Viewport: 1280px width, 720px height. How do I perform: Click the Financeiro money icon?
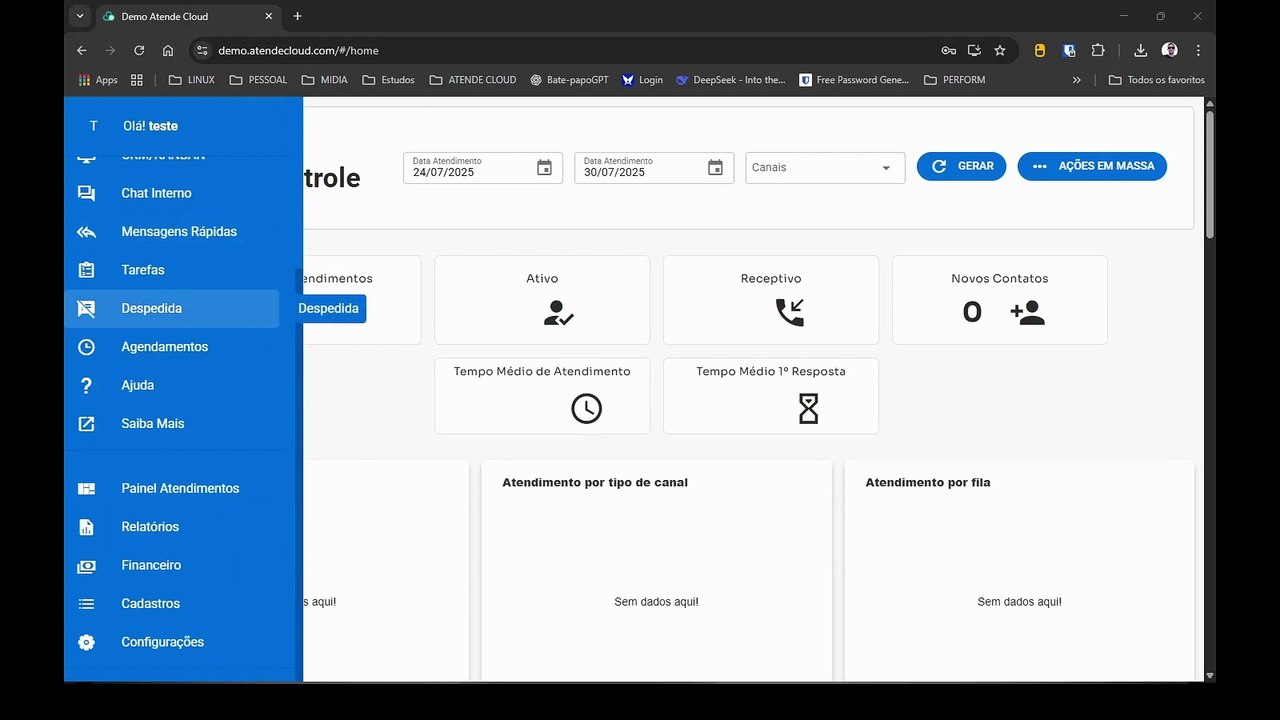pyautogui.click(x=87, y=566)
